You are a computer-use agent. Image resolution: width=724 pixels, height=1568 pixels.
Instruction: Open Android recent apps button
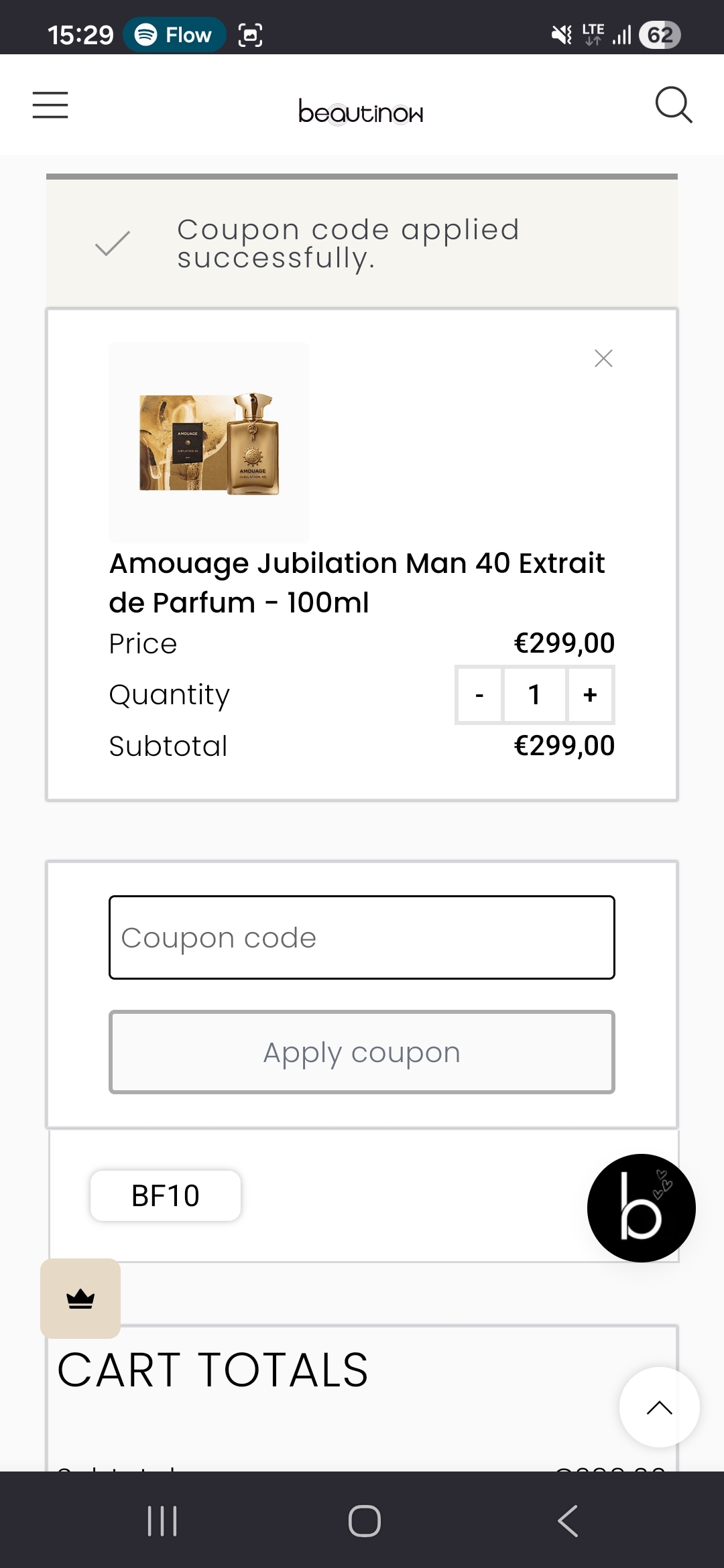coord(162,1520)
